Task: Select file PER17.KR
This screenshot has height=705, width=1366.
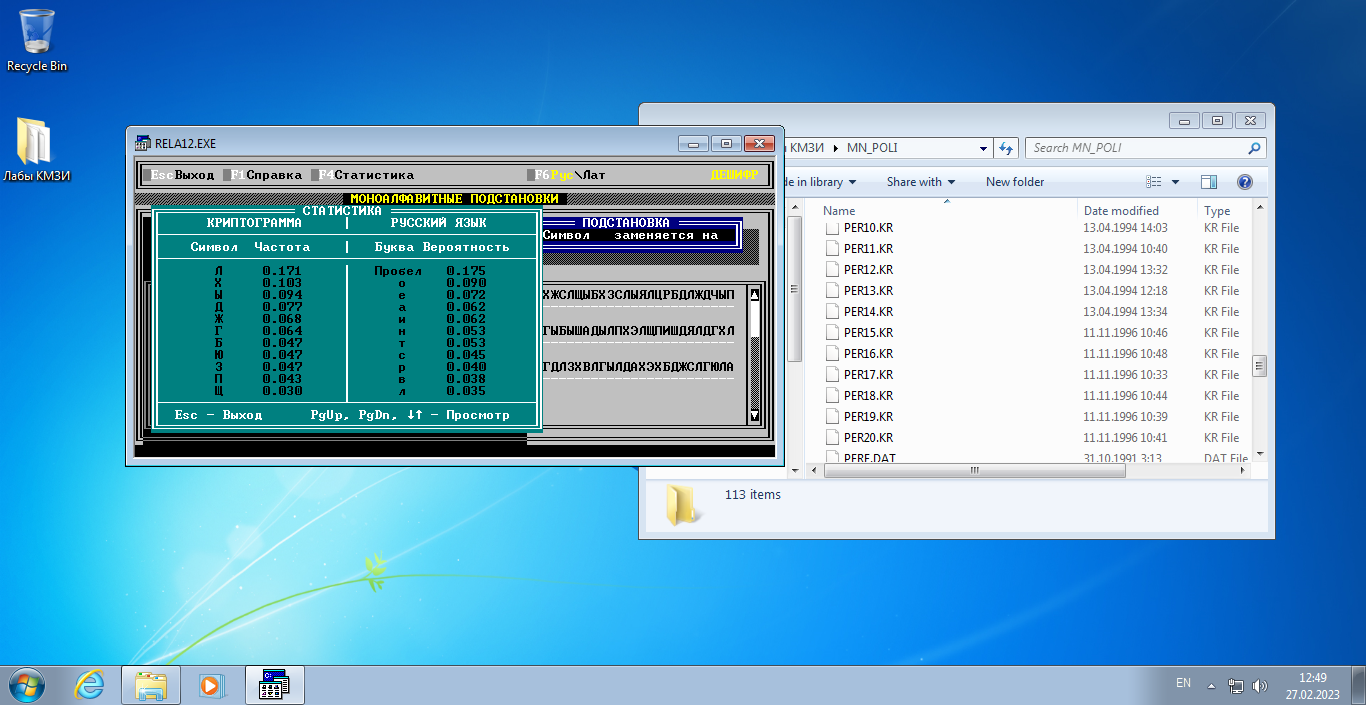Action: click(868, 375)
